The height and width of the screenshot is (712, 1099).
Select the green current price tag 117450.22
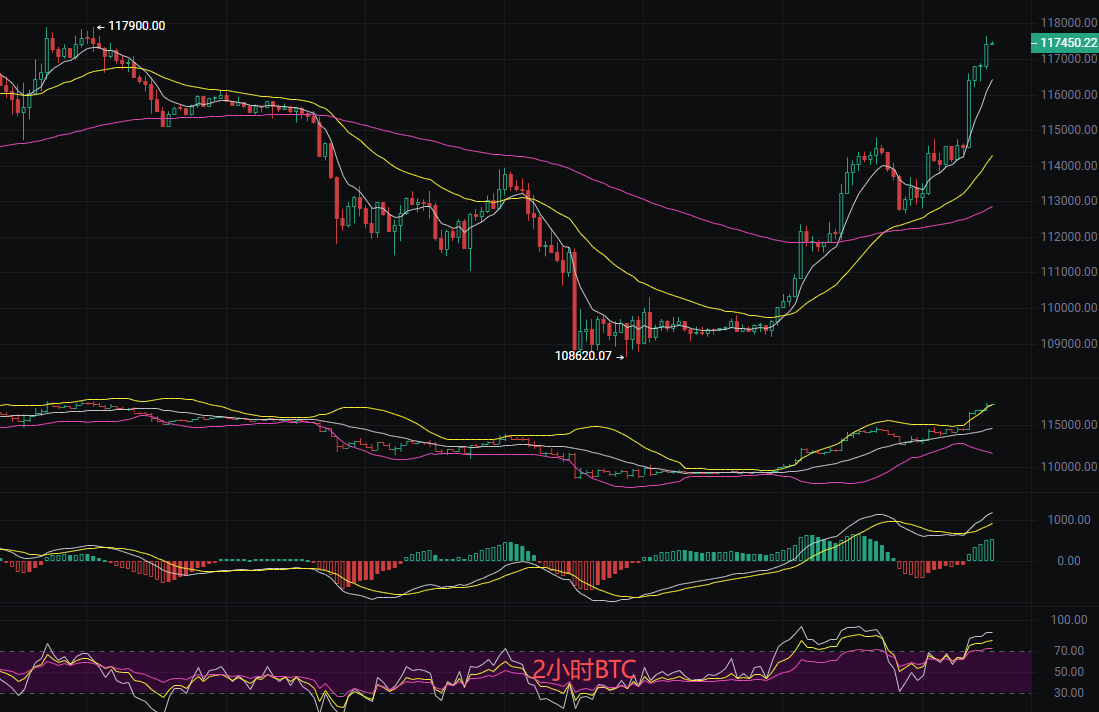point(1063,43)
